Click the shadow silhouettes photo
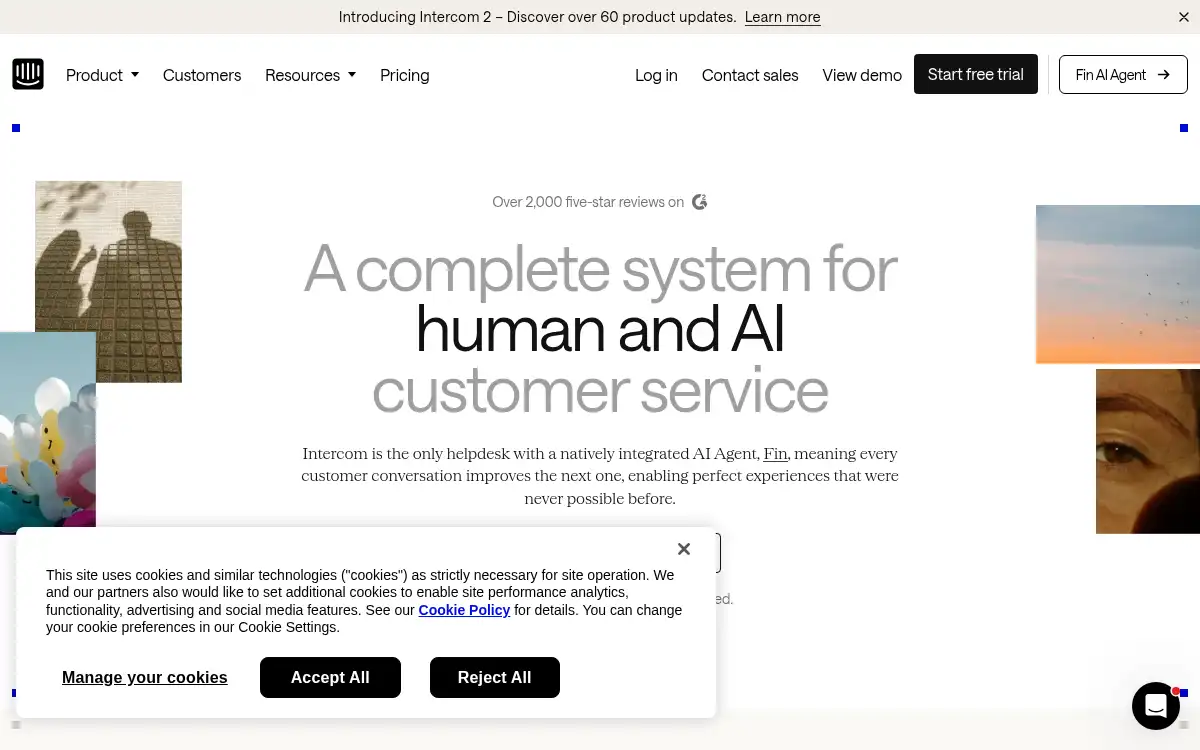 click(108, 282)
